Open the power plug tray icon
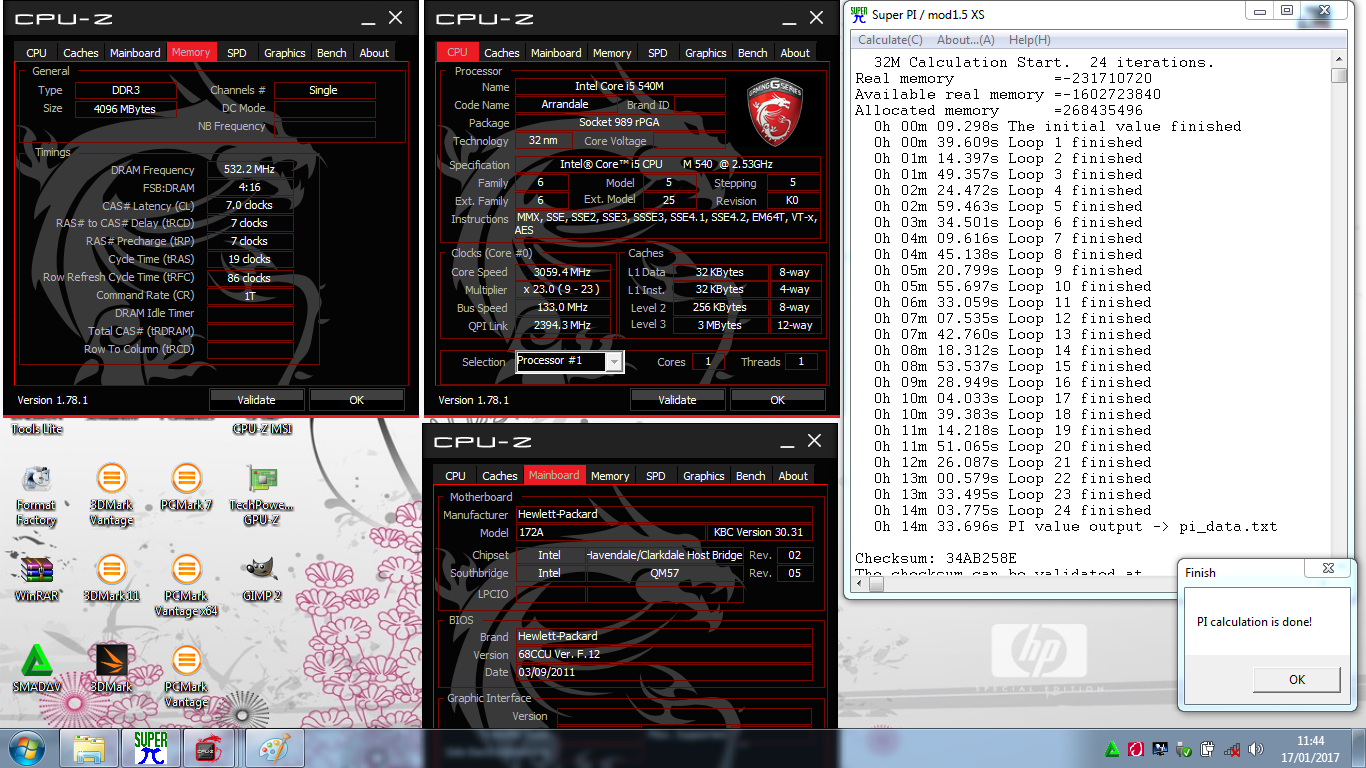This screenshot has height=768, width=1366. tap(1208, 749)
